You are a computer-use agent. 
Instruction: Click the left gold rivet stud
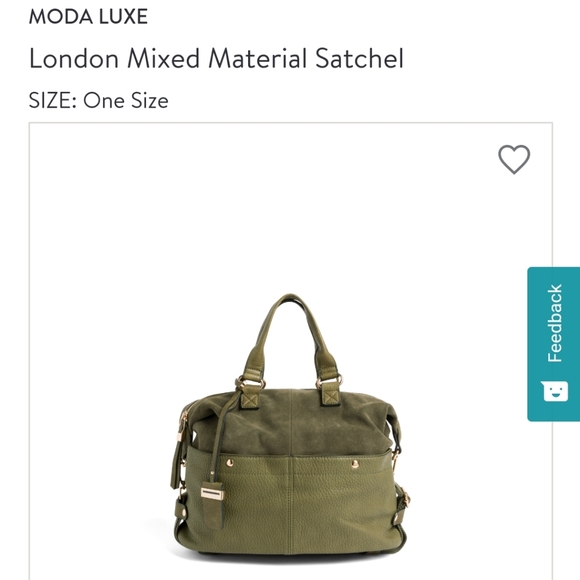point(230,463)
